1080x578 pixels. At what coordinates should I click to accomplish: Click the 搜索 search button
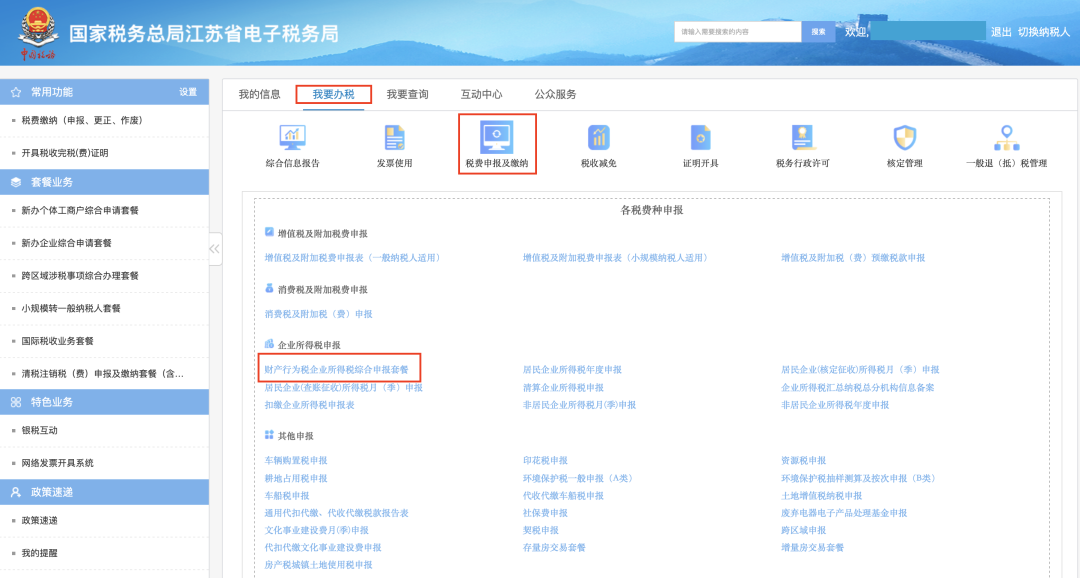[818, 31]
